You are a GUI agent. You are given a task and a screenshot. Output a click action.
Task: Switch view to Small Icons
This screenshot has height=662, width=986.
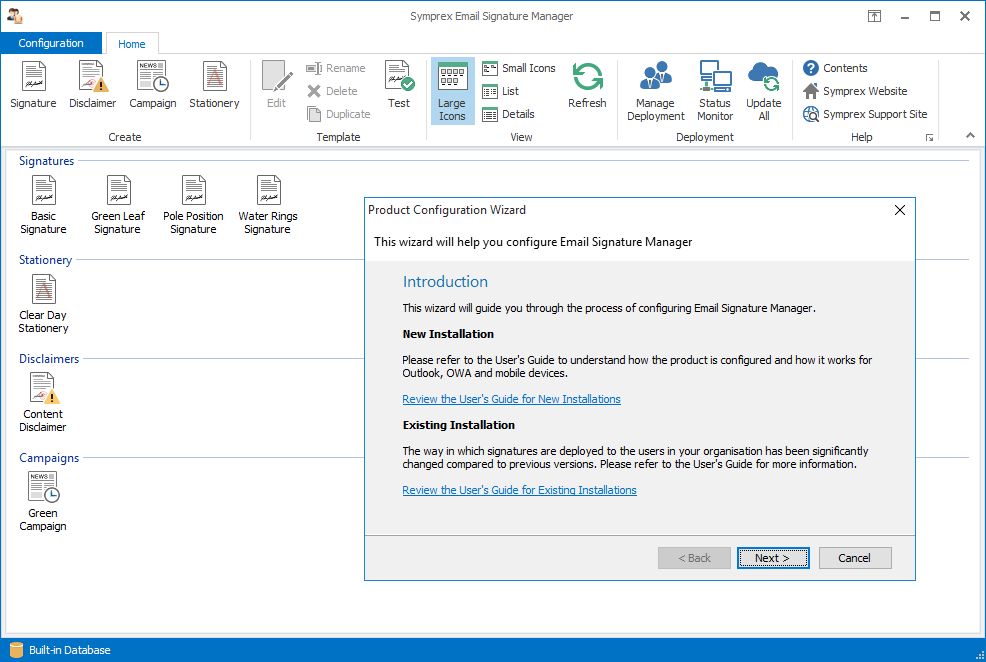point(519,68)
